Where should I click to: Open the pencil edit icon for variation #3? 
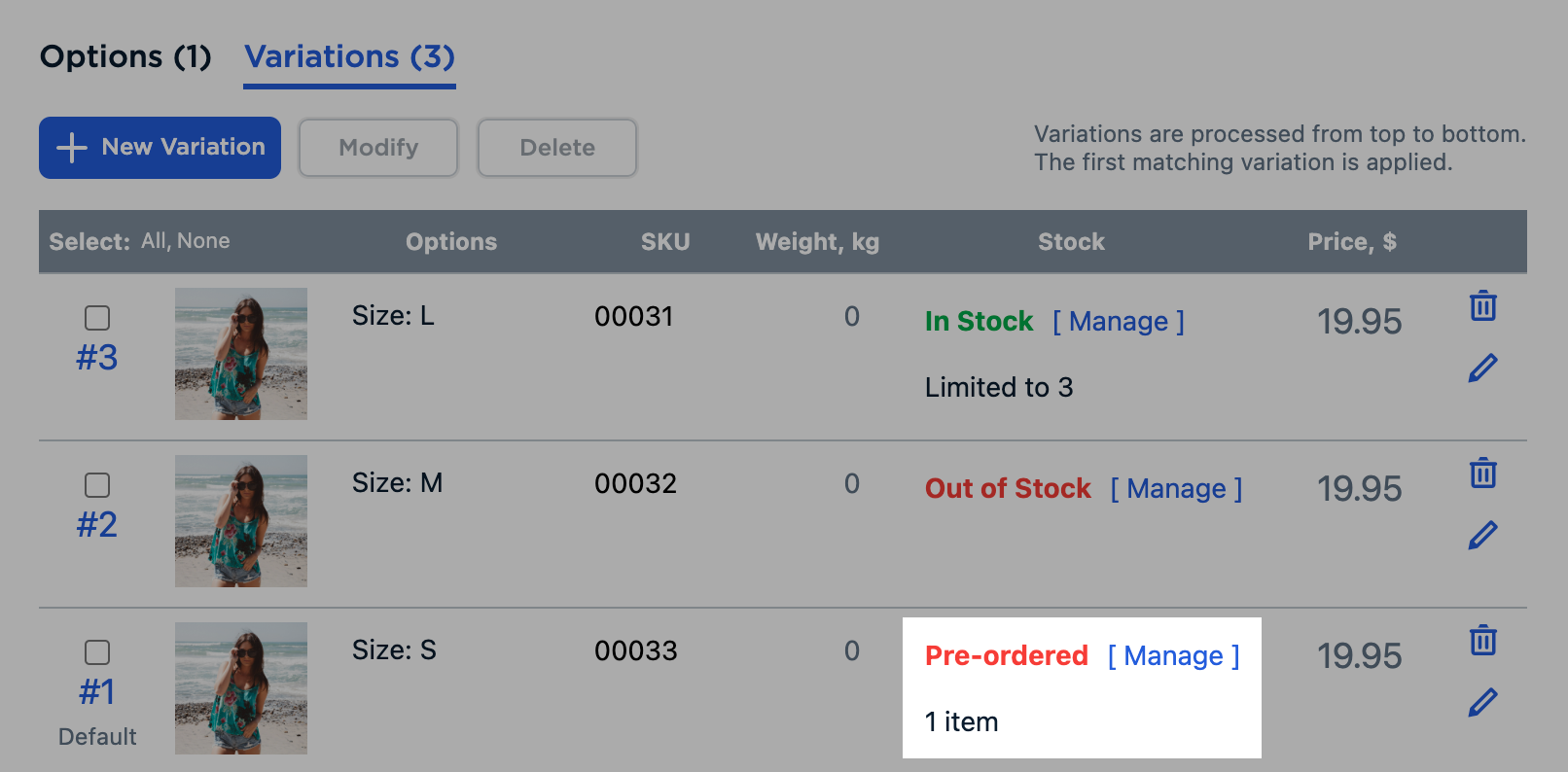tap(1482, 367)
